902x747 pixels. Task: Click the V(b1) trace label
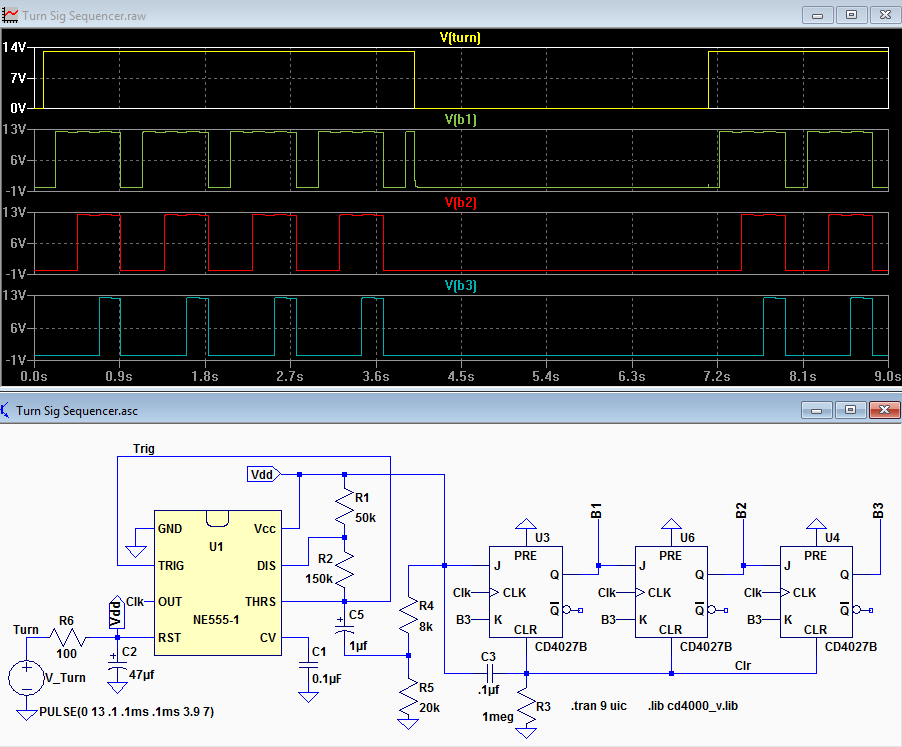(461, 120)
